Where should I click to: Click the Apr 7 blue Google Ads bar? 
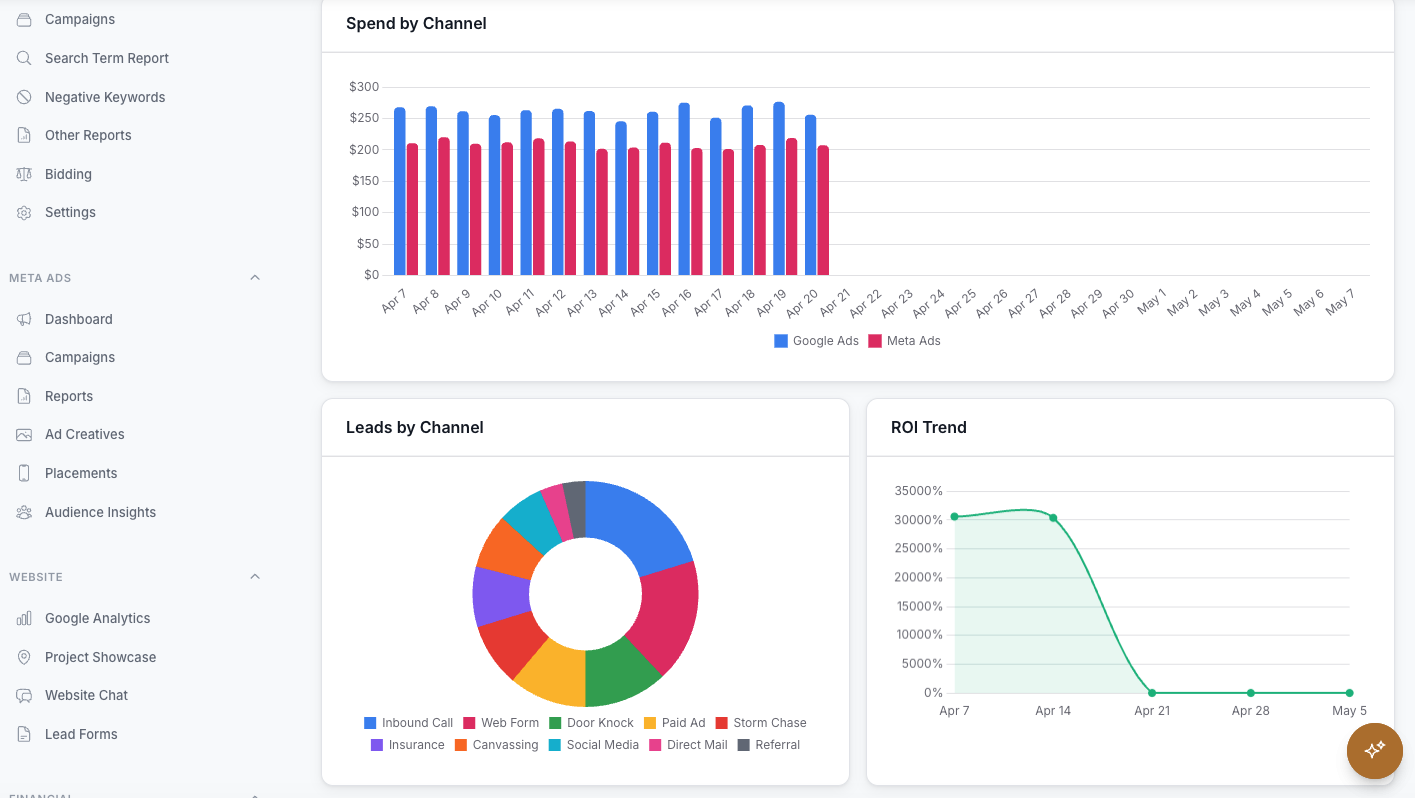399,191
